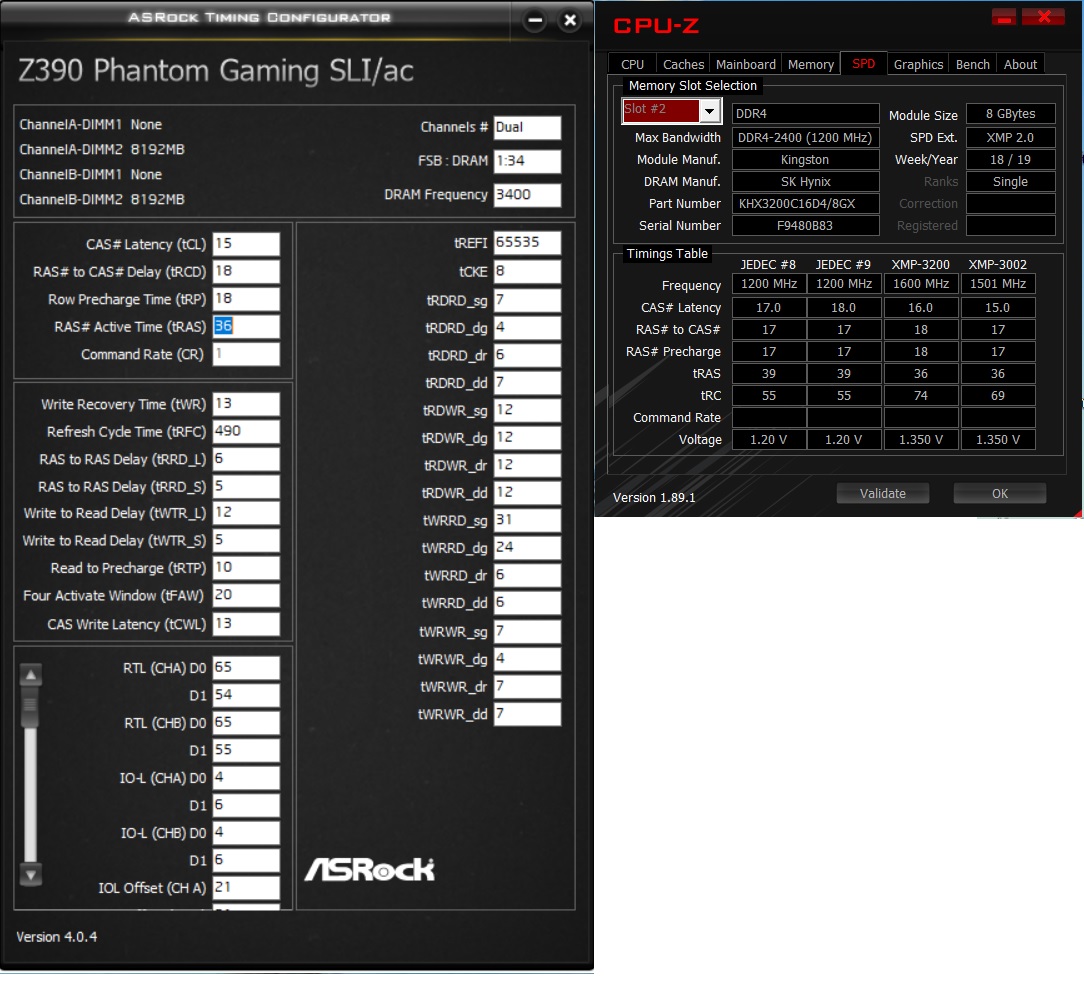1084x982 pixels.
Task: Open the Slot #2 memory slot dropdown
Action: tap(709, 111)
